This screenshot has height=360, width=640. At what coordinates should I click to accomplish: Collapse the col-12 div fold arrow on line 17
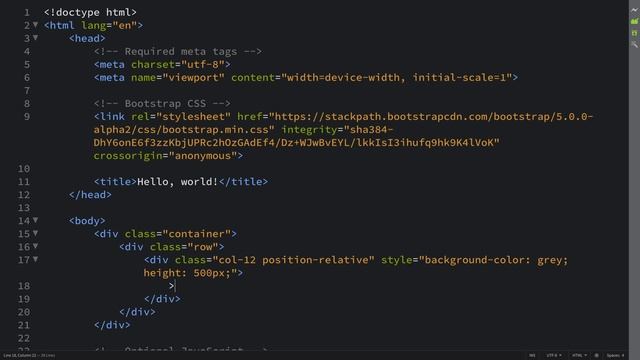coord(36,260)
